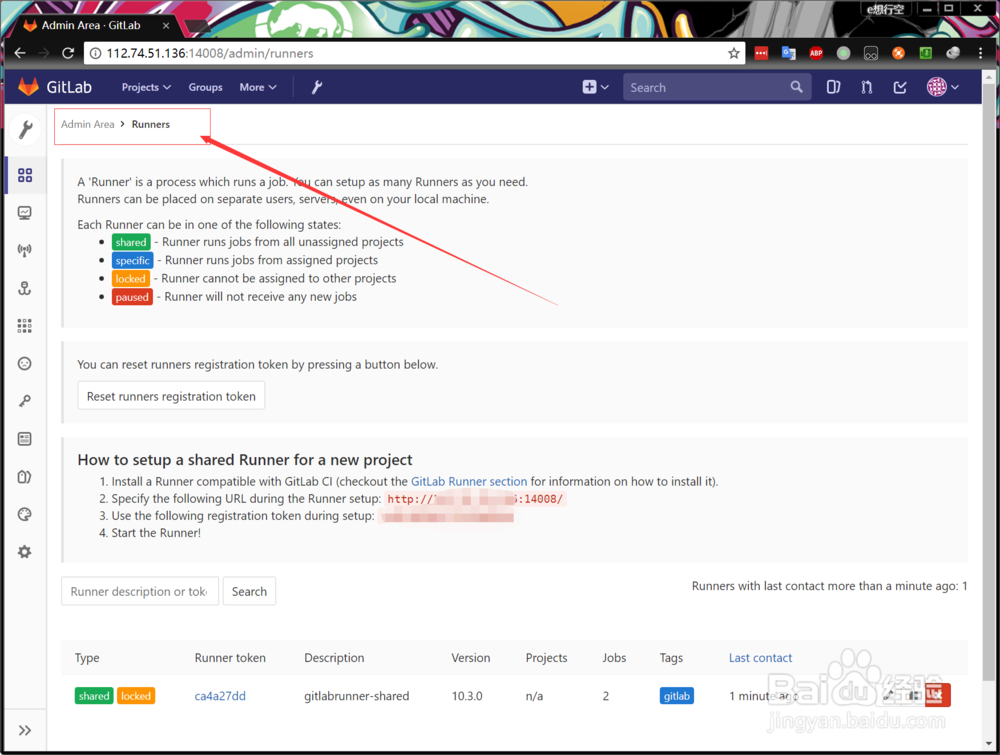Open the Labels icon in sidebar
Screen dimensions: 1000x755
25,476
